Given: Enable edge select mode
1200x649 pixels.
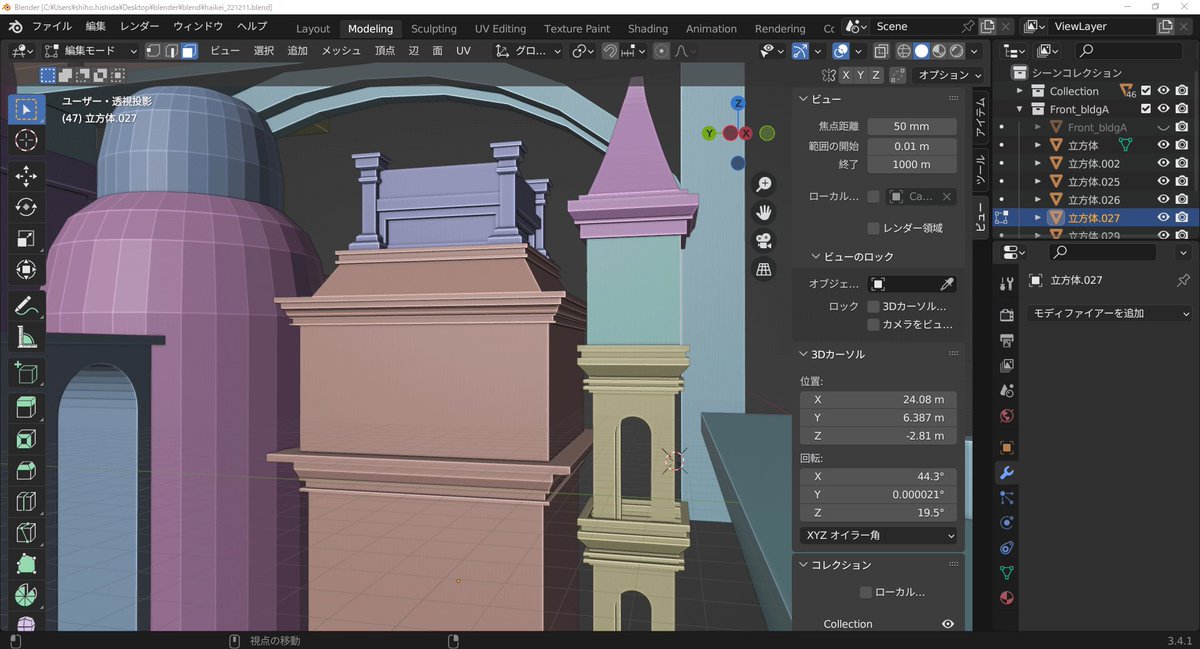Looking at the screenshot, I should pyautogui.click(x=171, y=51).
